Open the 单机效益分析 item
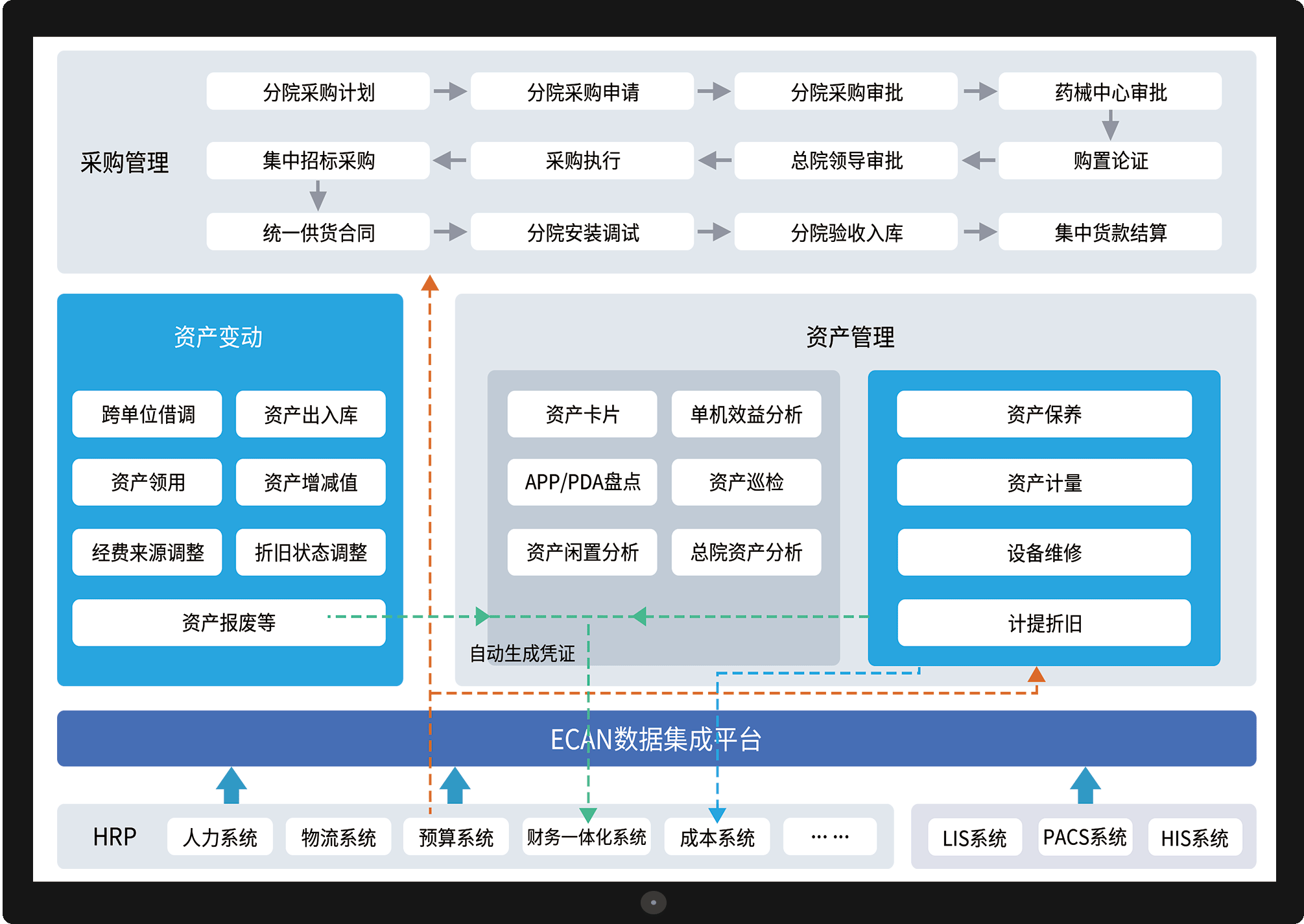The height and width of the screenshot is (924, 1304). tap(746, 414)
